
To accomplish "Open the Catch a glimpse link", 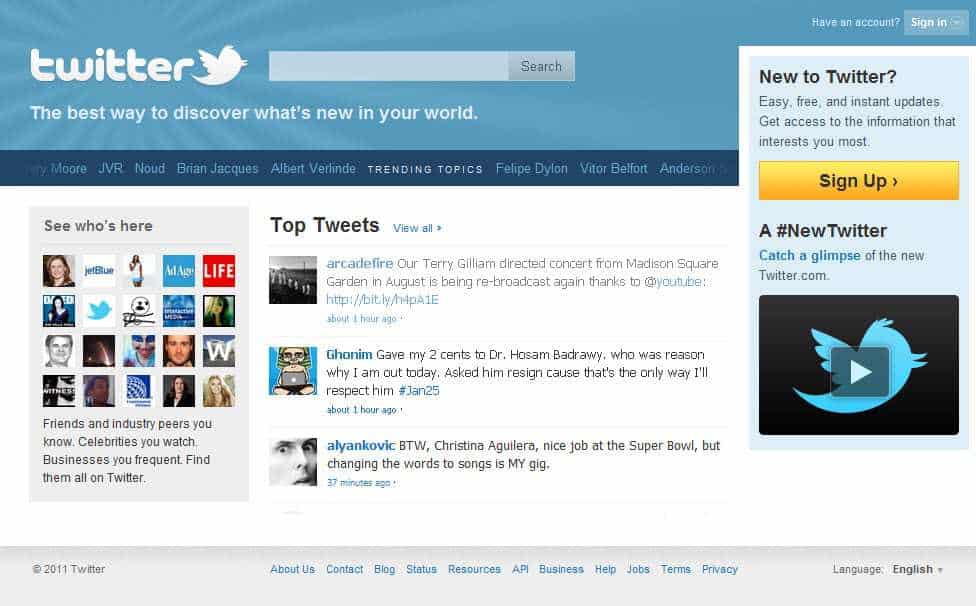I will tap(809, 256).
